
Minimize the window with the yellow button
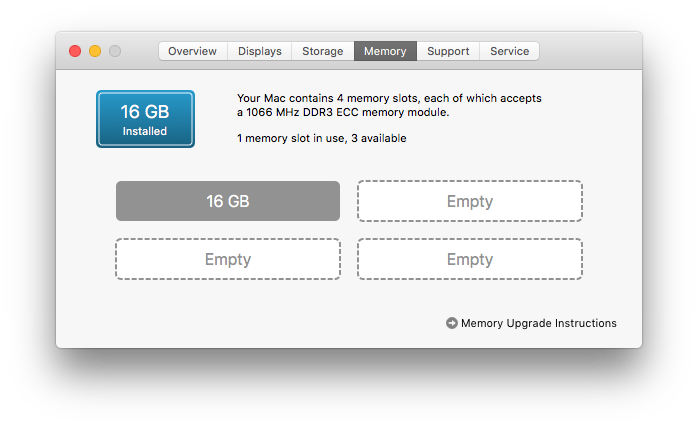95,51
